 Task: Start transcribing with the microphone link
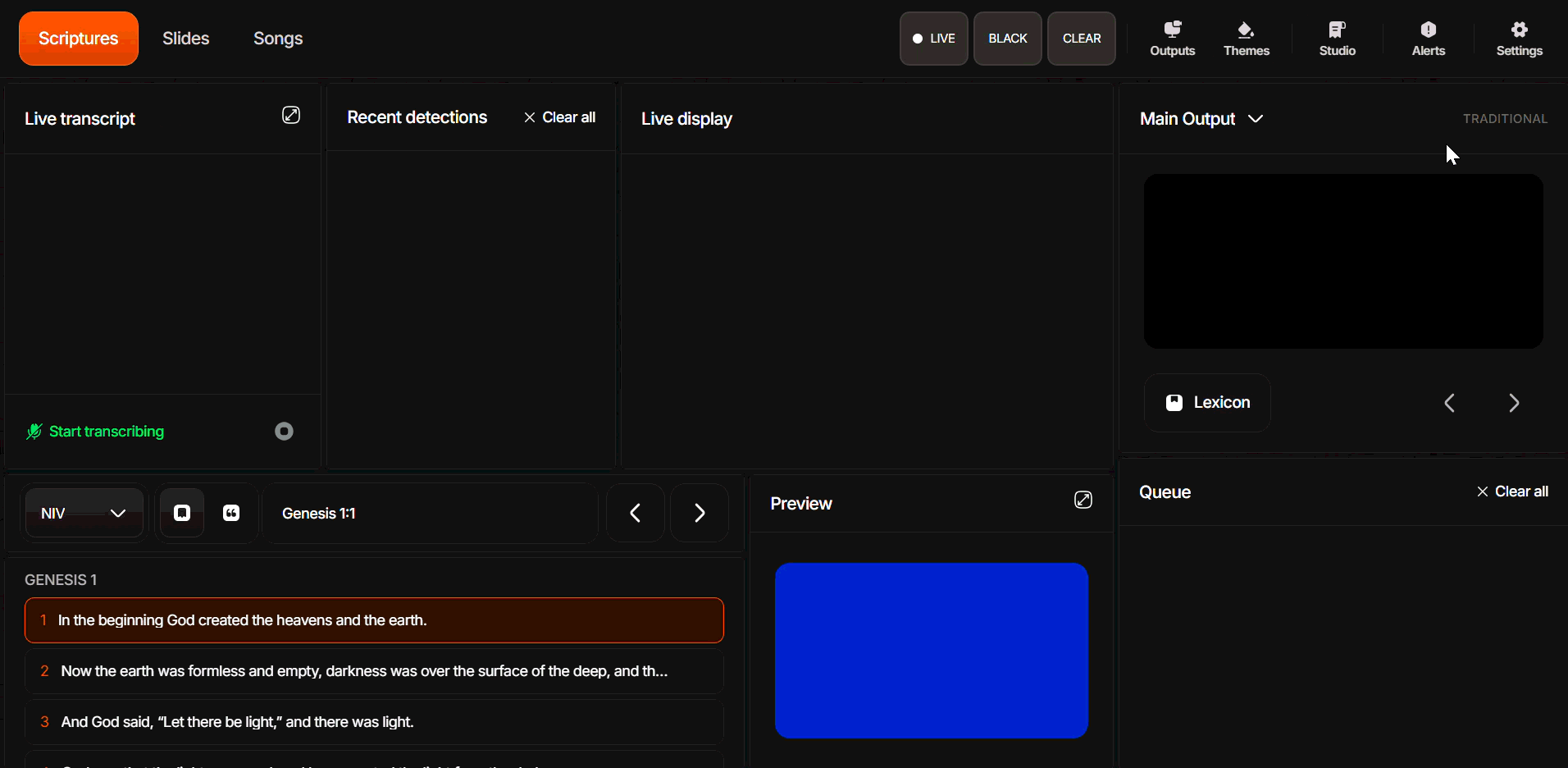point(95,432)
